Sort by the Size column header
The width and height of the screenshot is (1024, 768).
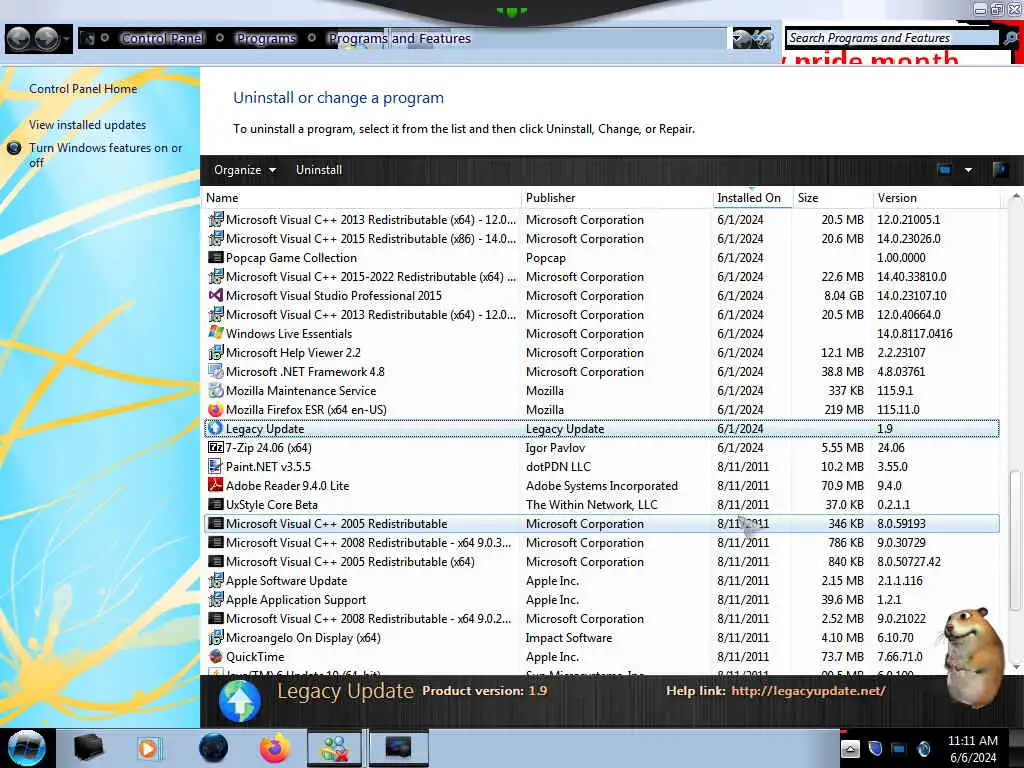(832, 198)
